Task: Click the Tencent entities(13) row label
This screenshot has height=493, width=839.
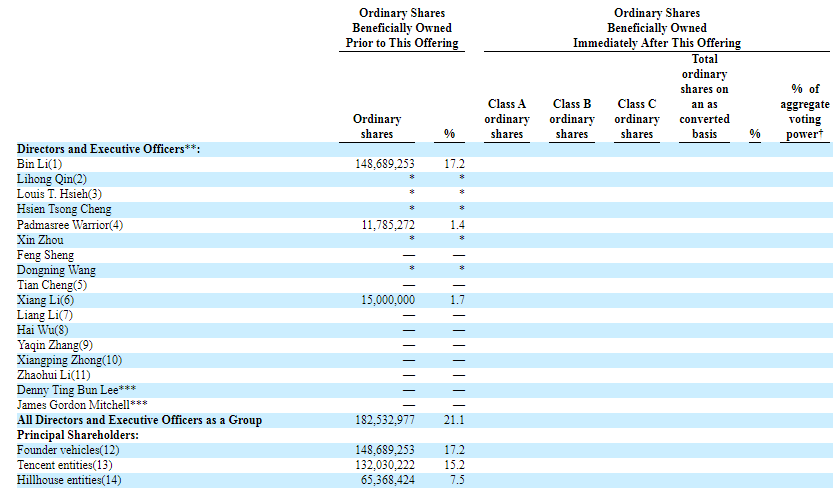Action: pos(62,465)
